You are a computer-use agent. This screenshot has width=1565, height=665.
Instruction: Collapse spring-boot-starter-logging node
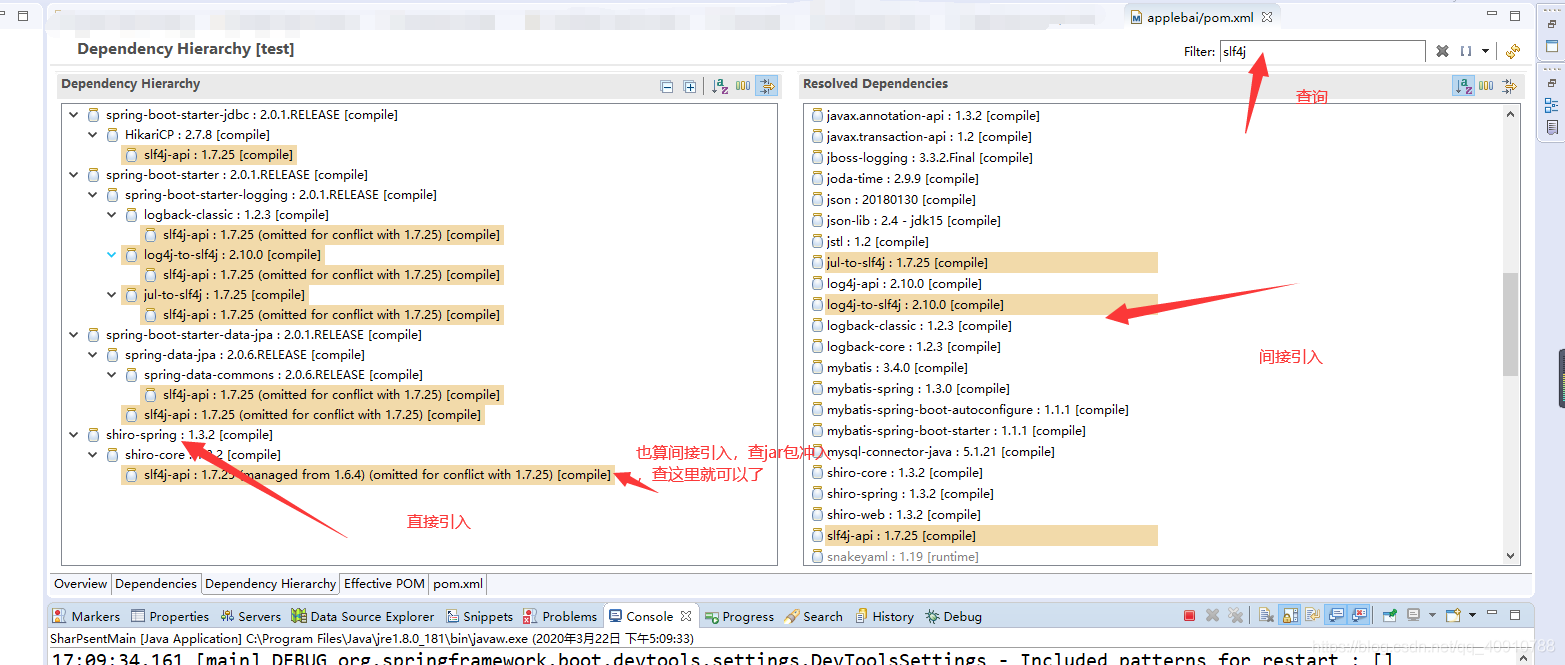point(93,195)
